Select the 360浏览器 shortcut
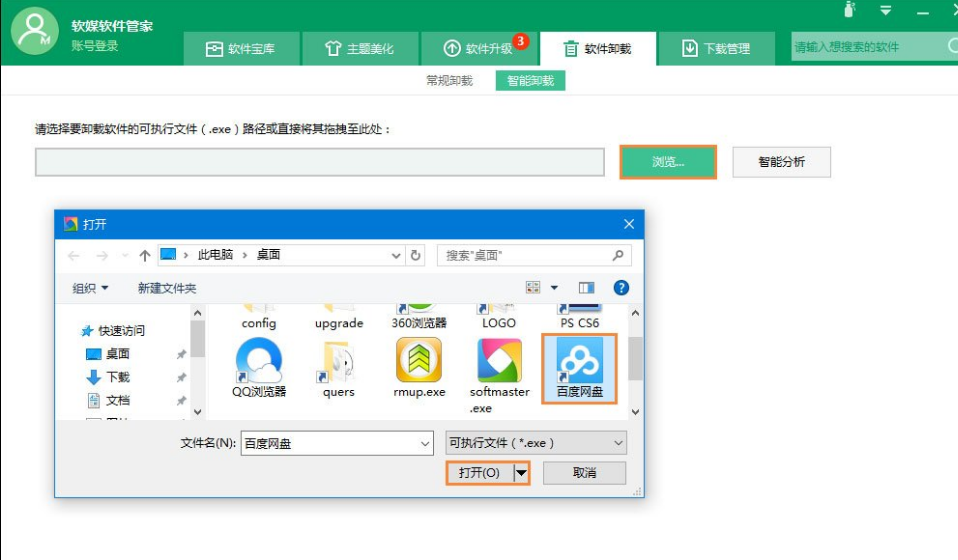This screenshot has width=958, height=560. [419, 317]
